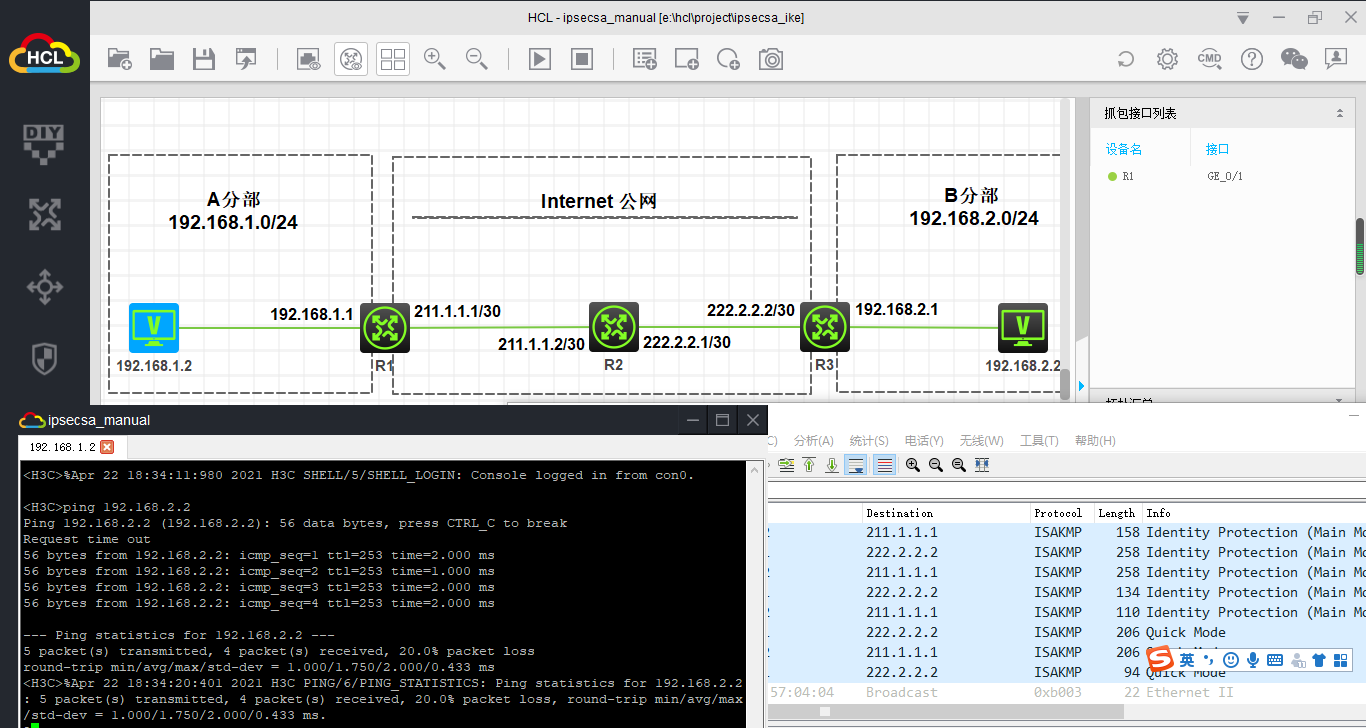Stop all devices using the stop icon

(x=581, y=59)
